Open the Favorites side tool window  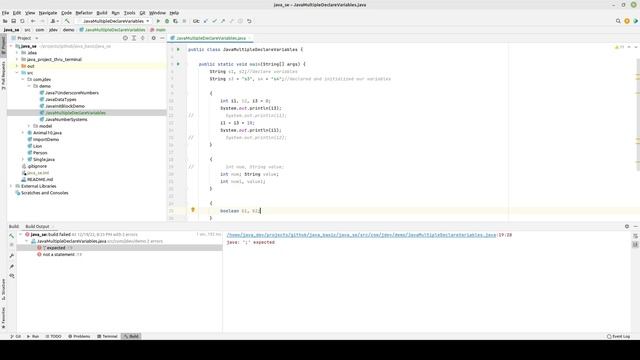coord(3,318)
